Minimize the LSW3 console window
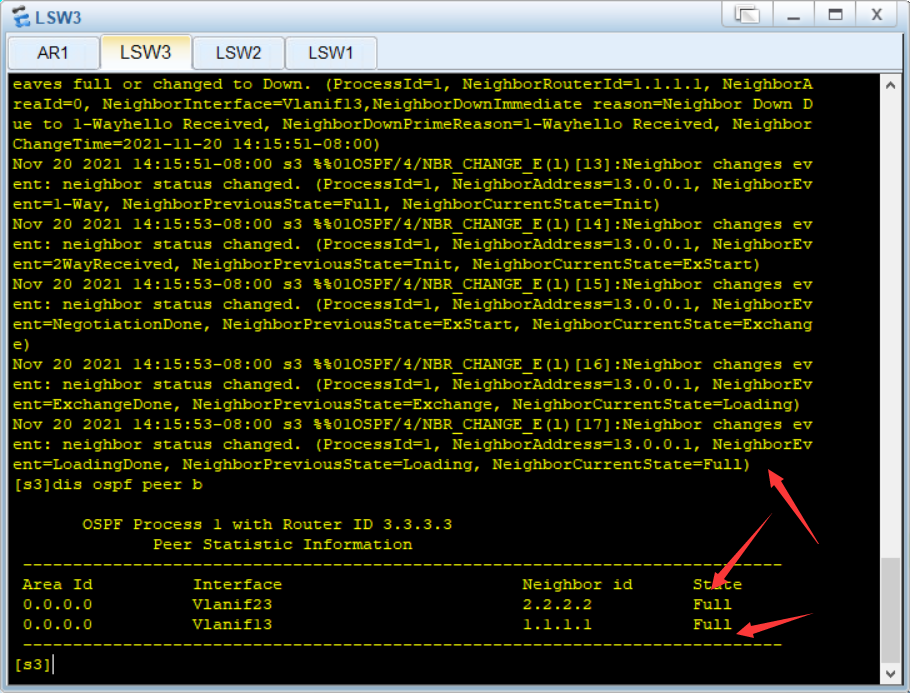Screen dimensions: 910x693 [792, 15]
